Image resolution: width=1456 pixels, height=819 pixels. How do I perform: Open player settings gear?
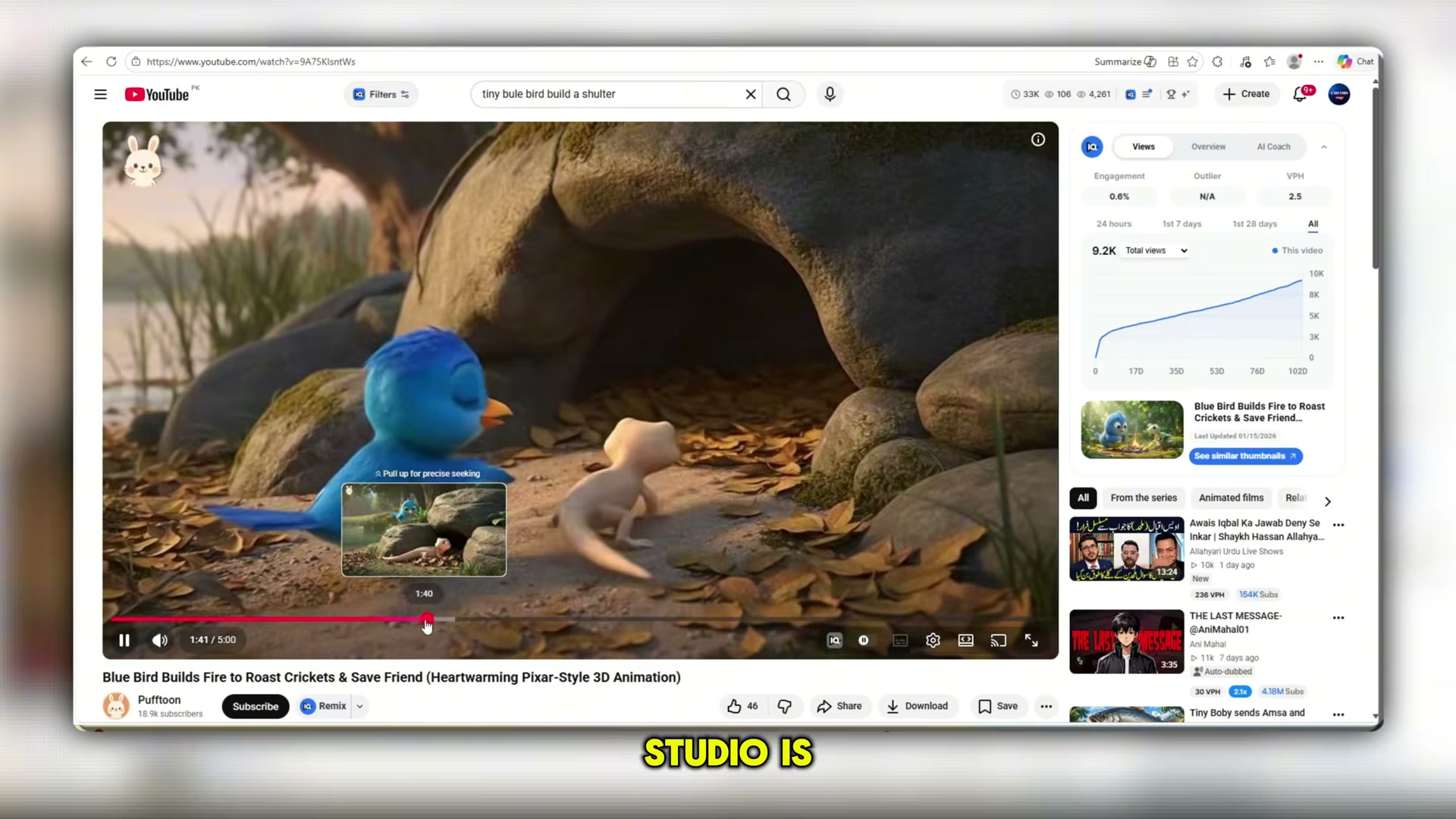(933, 641)
